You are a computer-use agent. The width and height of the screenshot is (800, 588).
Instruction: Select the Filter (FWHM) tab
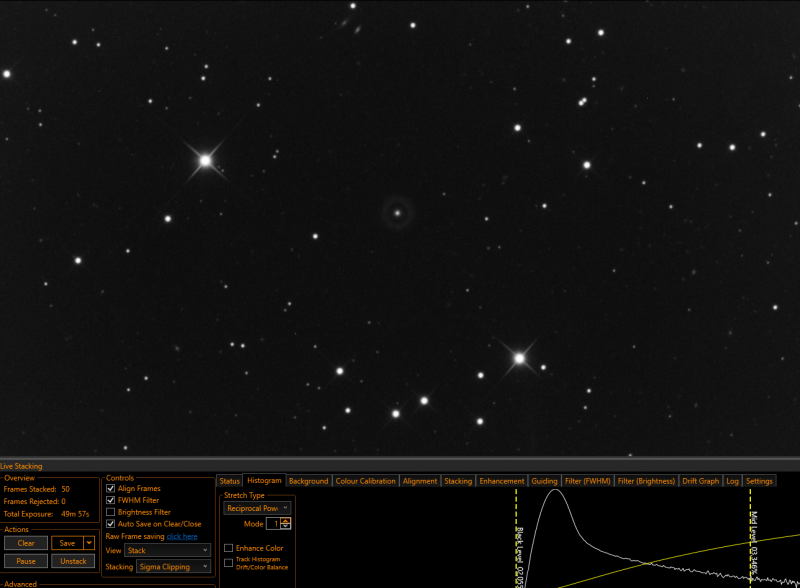587,481
